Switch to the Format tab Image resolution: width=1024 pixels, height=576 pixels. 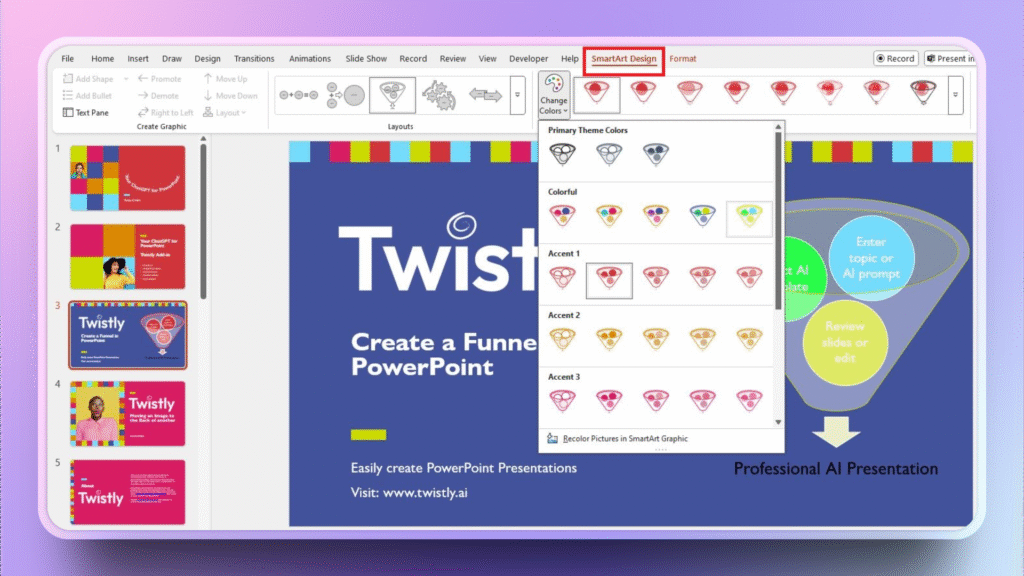[x=683, y=59]
